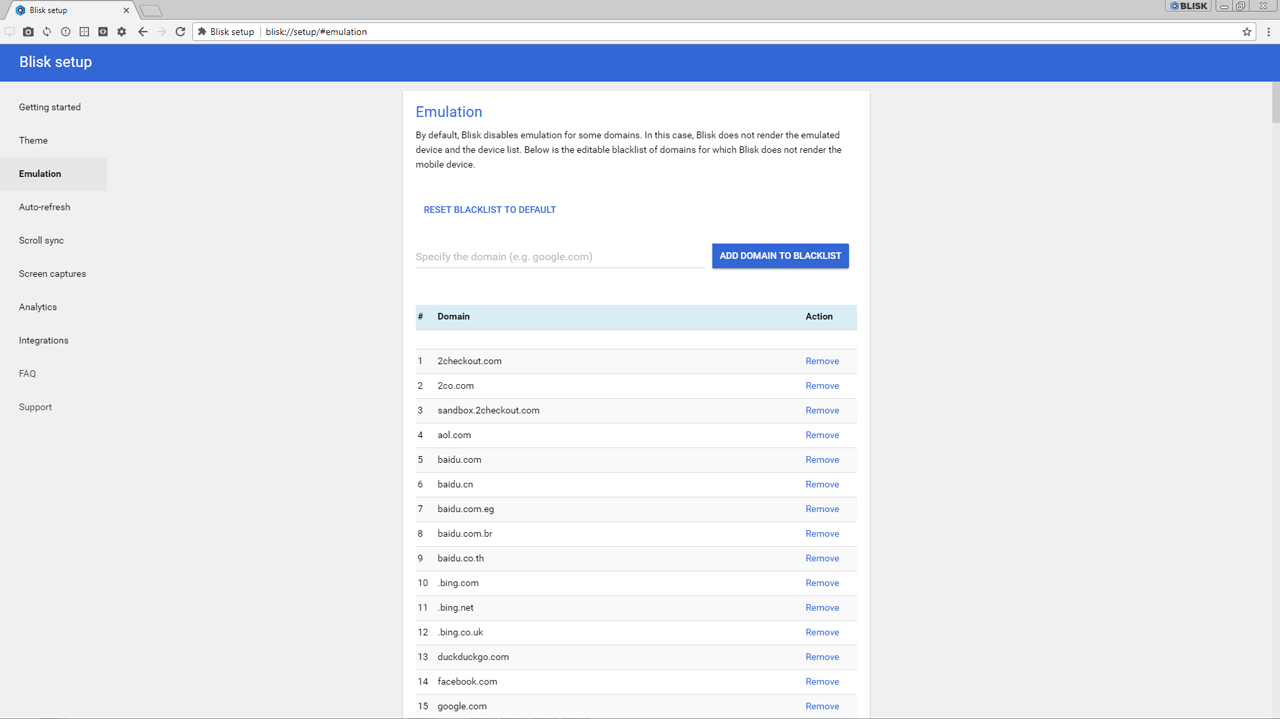The width and height of the screenshot is (1280, 719).
Task: Focus the Specify the domain input field
Action: 559,257
